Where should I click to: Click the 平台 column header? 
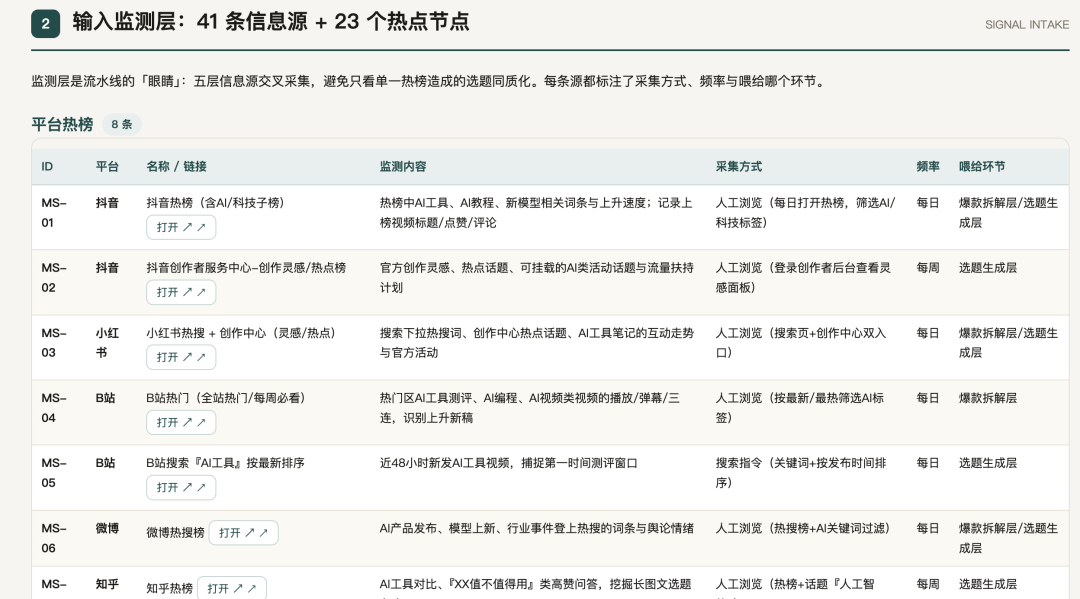click(x=107, y=167)
